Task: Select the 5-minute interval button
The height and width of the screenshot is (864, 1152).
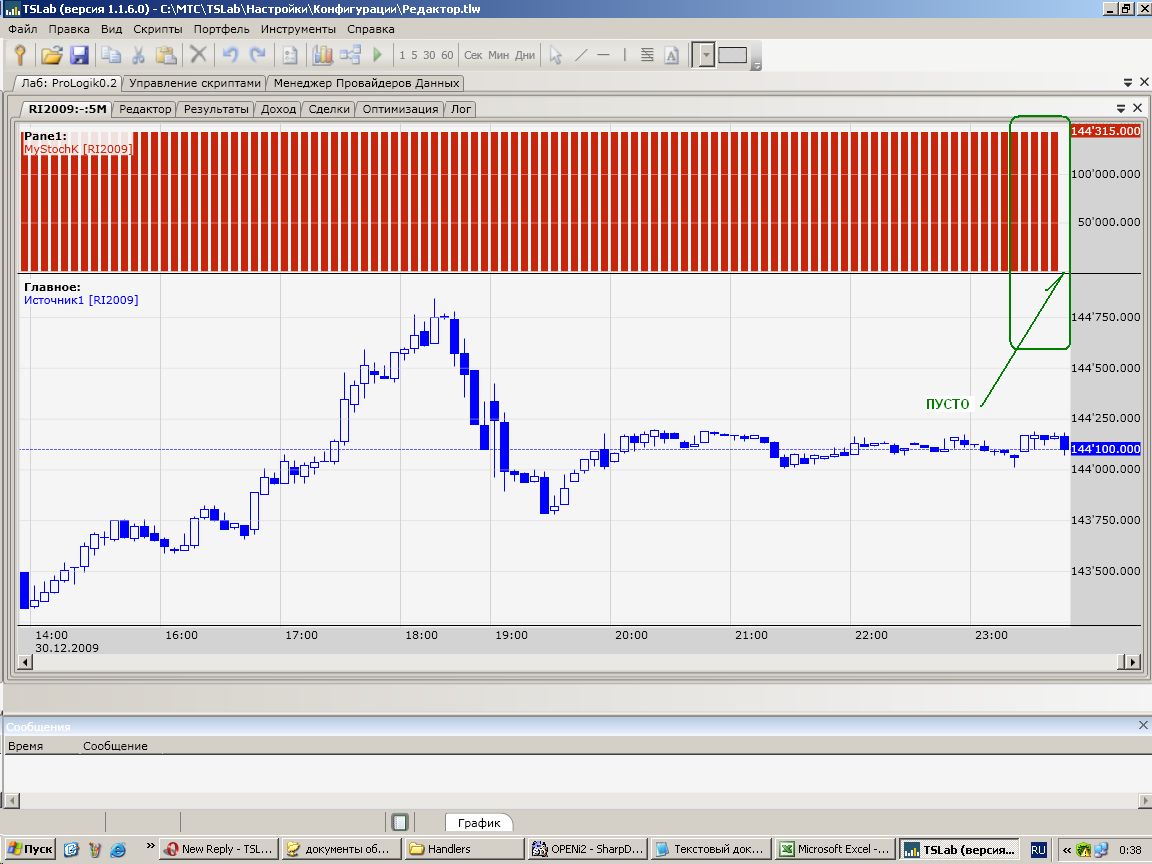Action: point(414,55)
